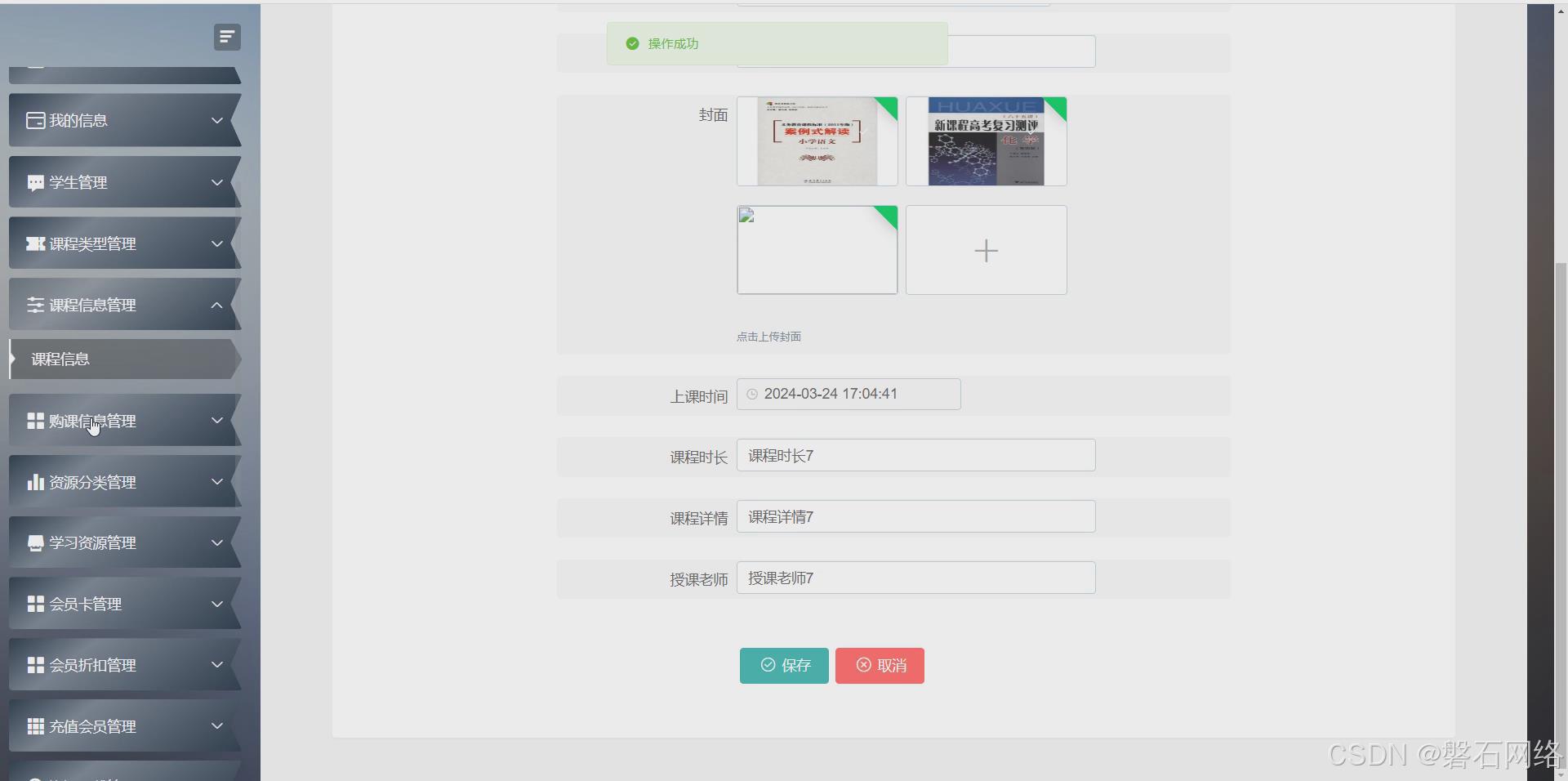Click the 学生管理 chat bubble icon
The image size is (1568, 781).
click(35, 182)
